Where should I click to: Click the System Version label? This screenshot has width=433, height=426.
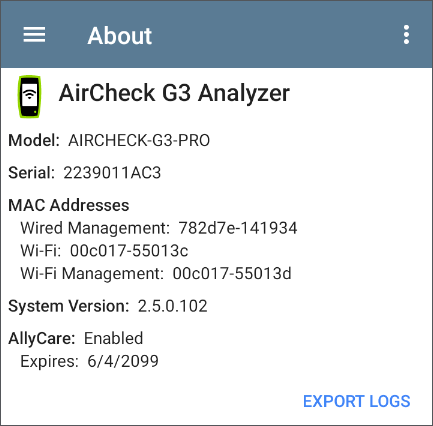pos(69,306)
